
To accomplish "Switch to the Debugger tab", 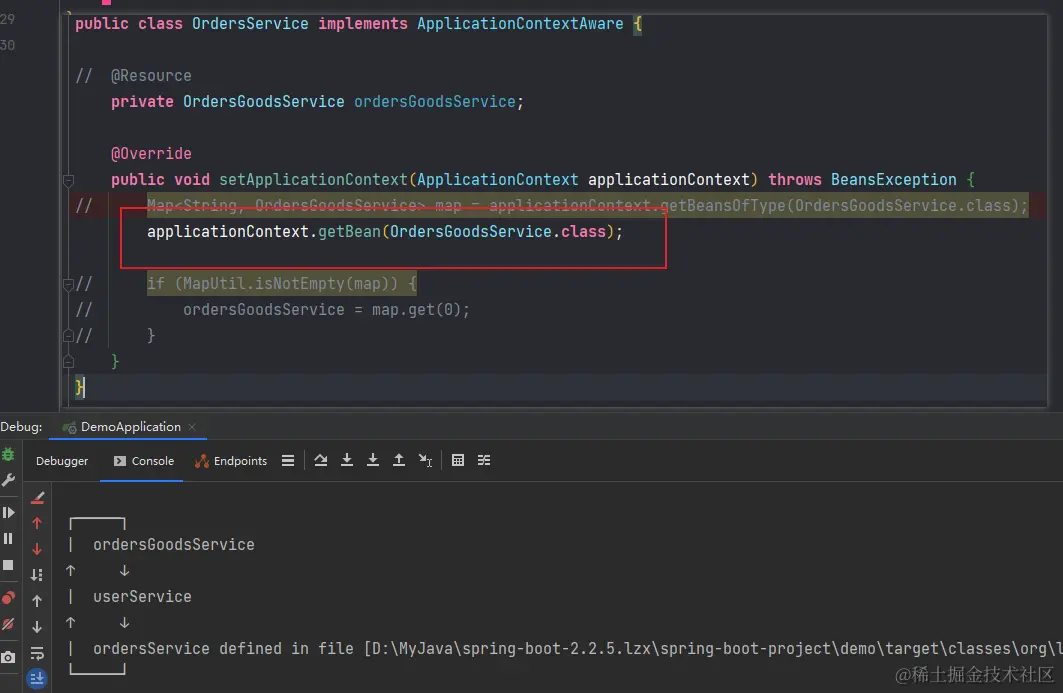I will coord(62,461).
